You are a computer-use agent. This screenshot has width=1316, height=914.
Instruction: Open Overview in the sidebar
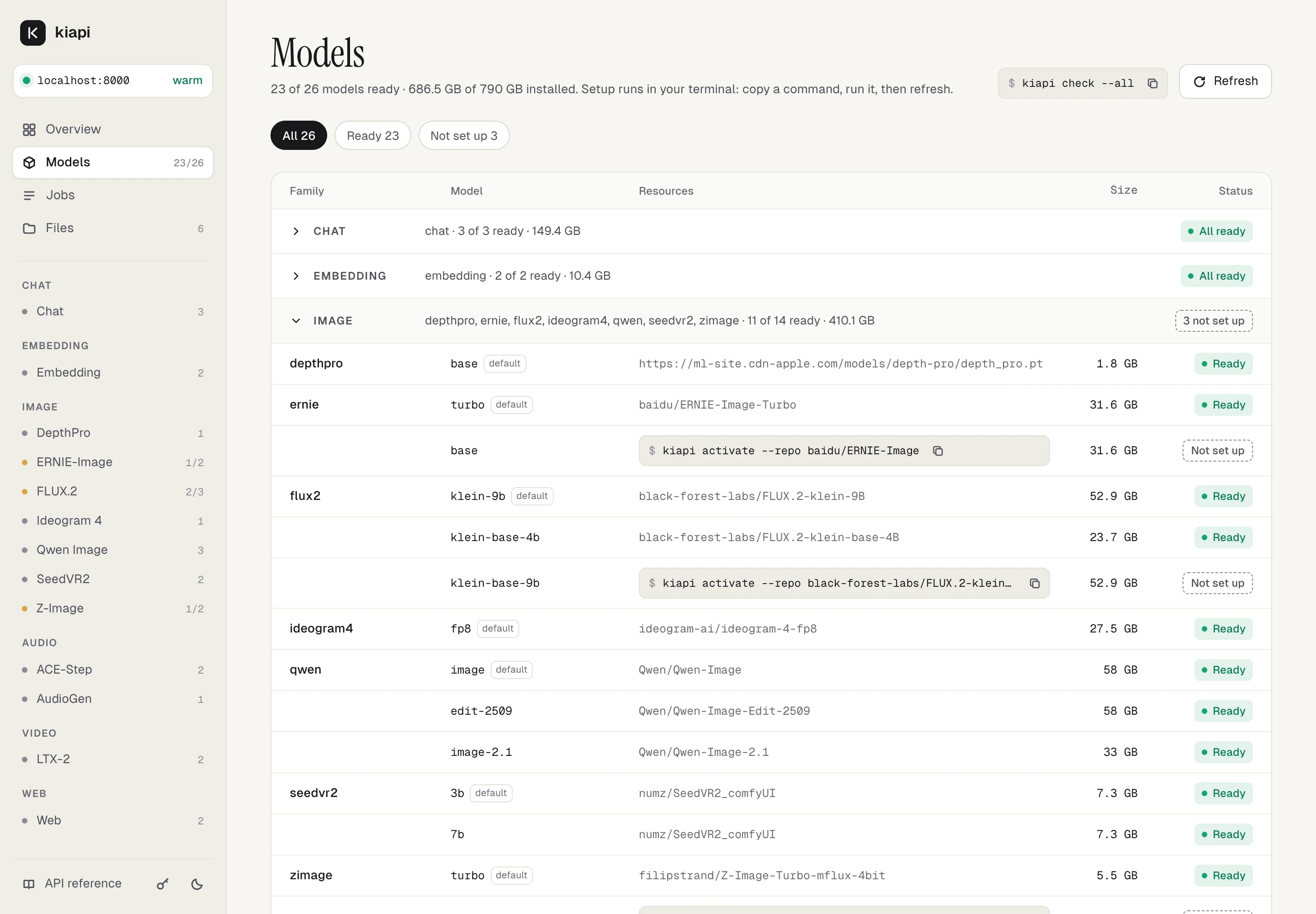[x=113, y=129]
